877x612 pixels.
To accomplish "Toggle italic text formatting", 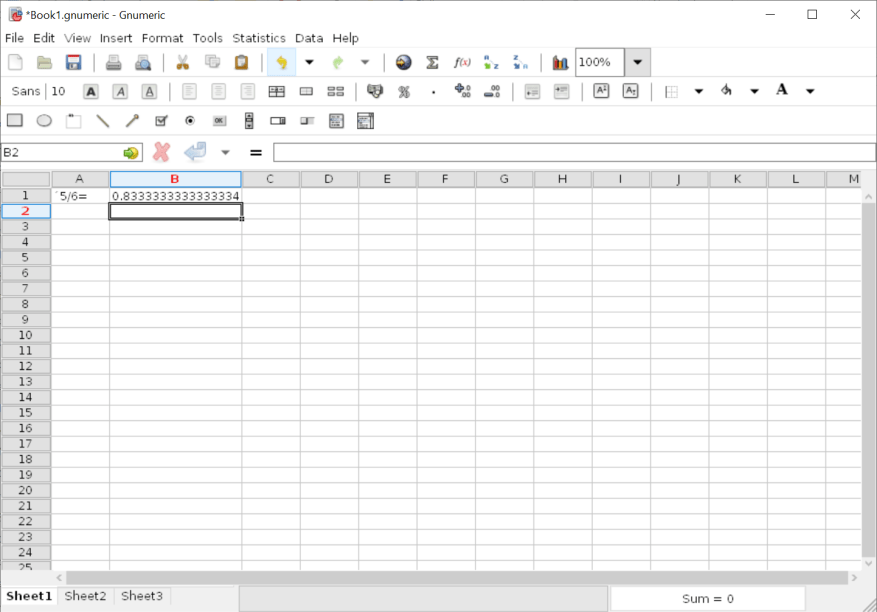I will (x=120, y=91).
